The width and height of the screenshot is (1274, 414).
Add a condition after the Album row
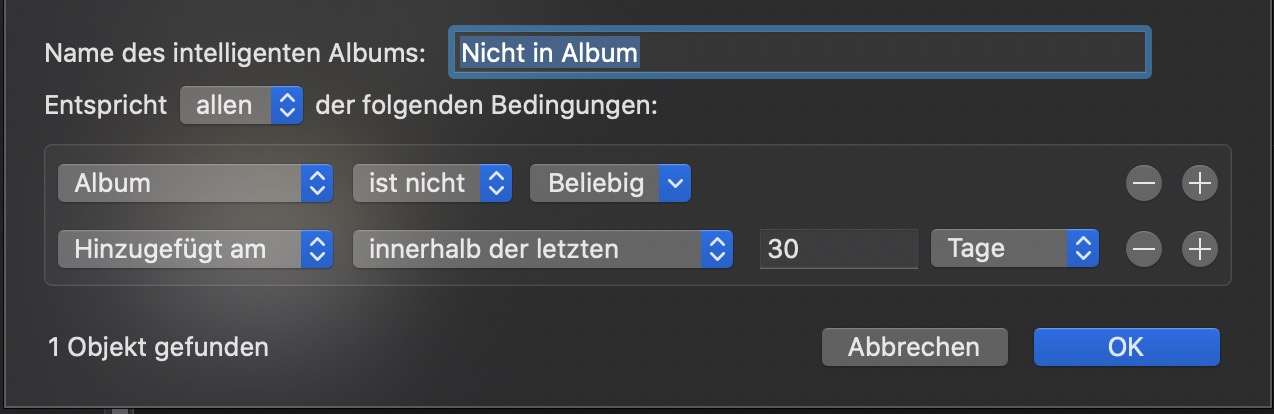click(x=1199, y=184)
